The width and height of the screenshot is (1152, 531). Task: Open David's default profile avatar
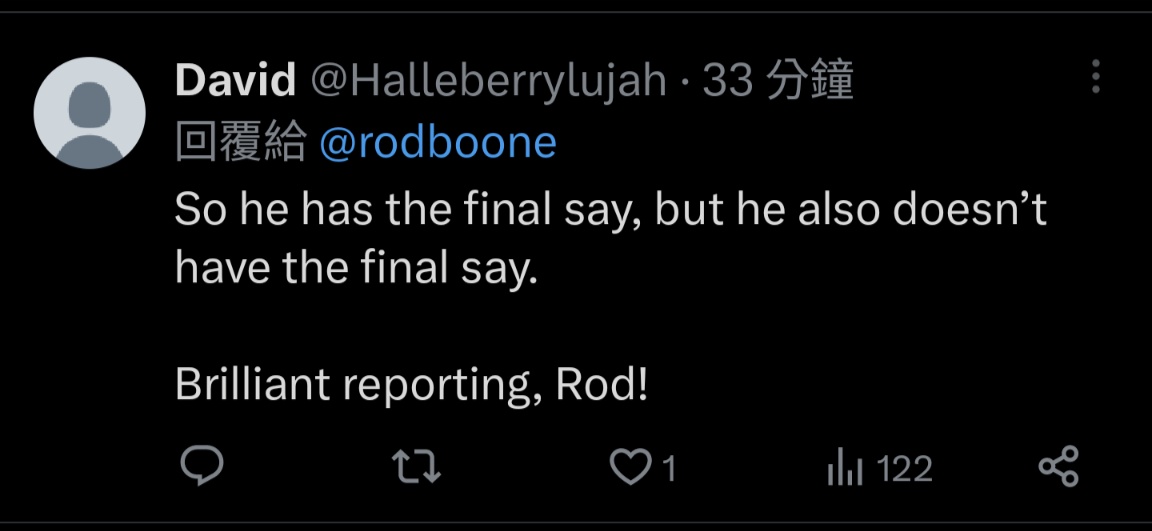pyautogui.click(x=89, y=112)
